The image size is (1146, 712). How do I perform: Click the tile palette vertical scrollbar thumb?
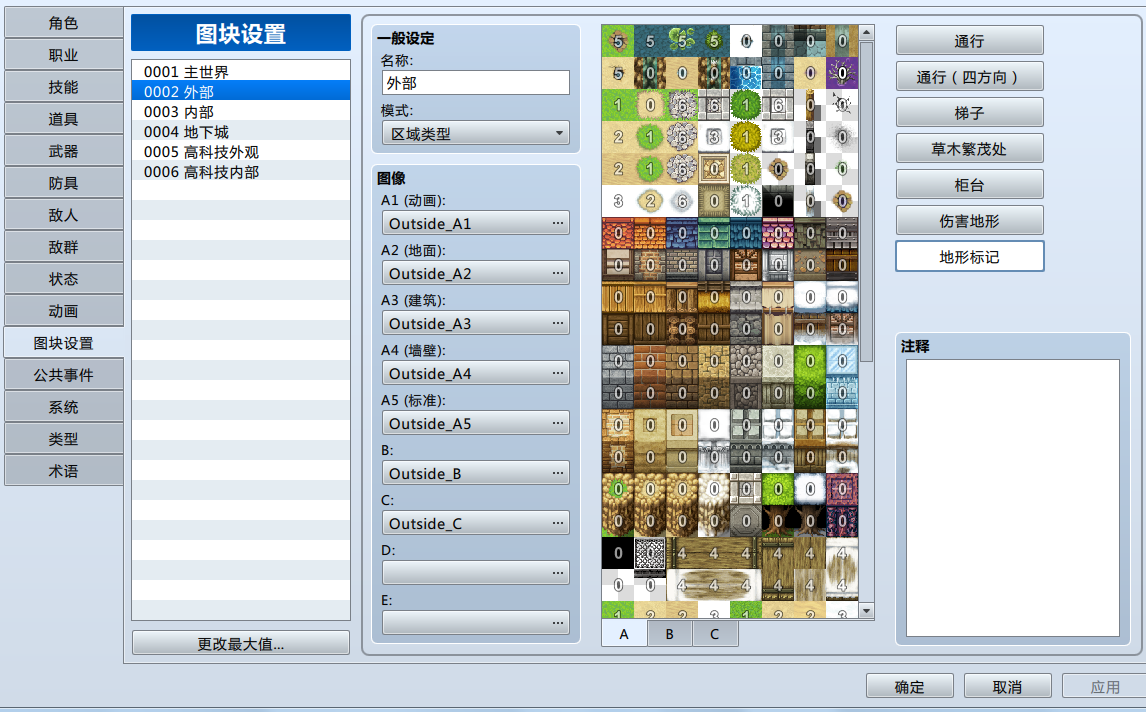(x=866, y=202)
